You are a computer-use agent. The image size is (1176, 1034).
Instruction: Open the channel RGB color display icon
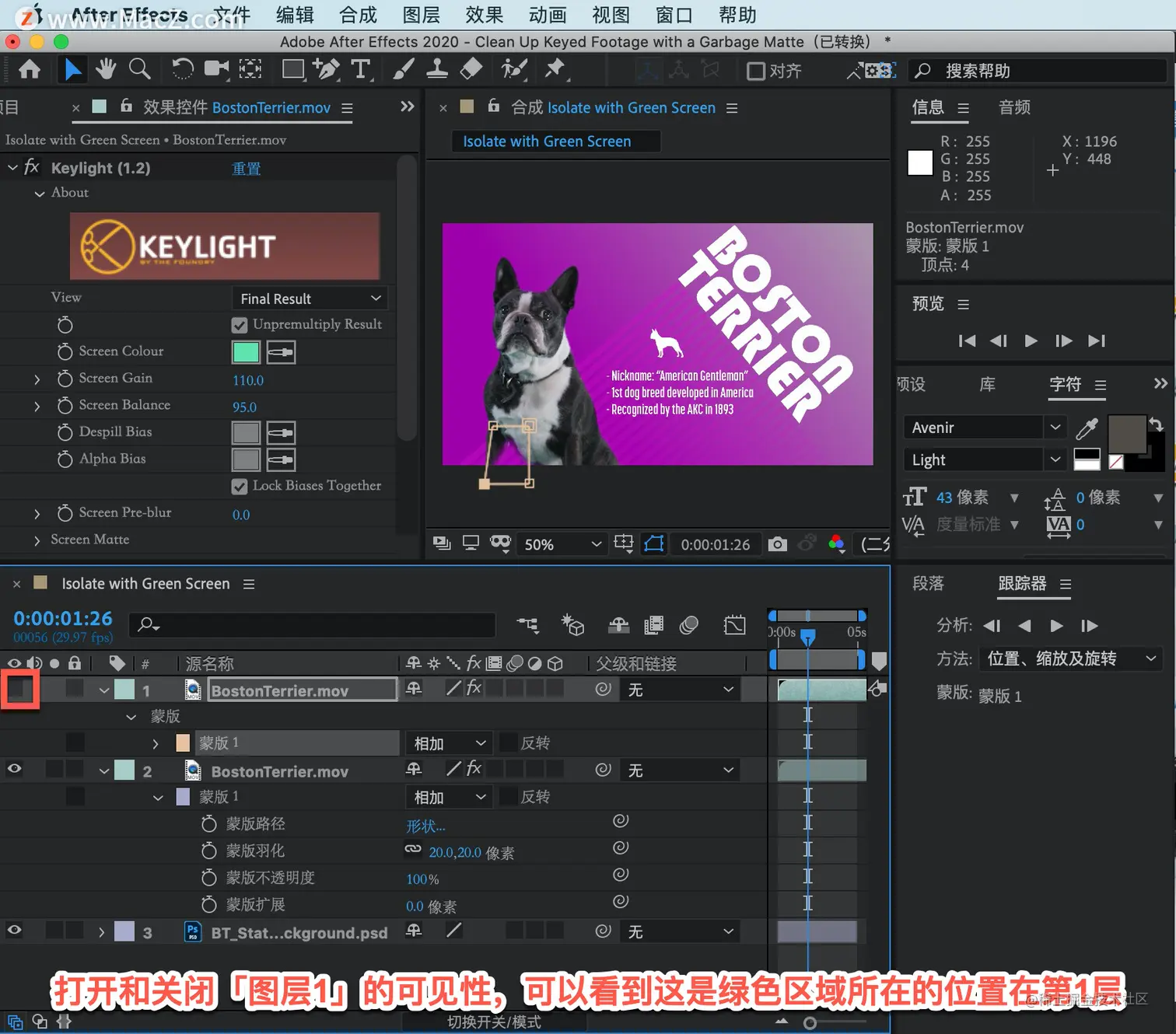837,543
